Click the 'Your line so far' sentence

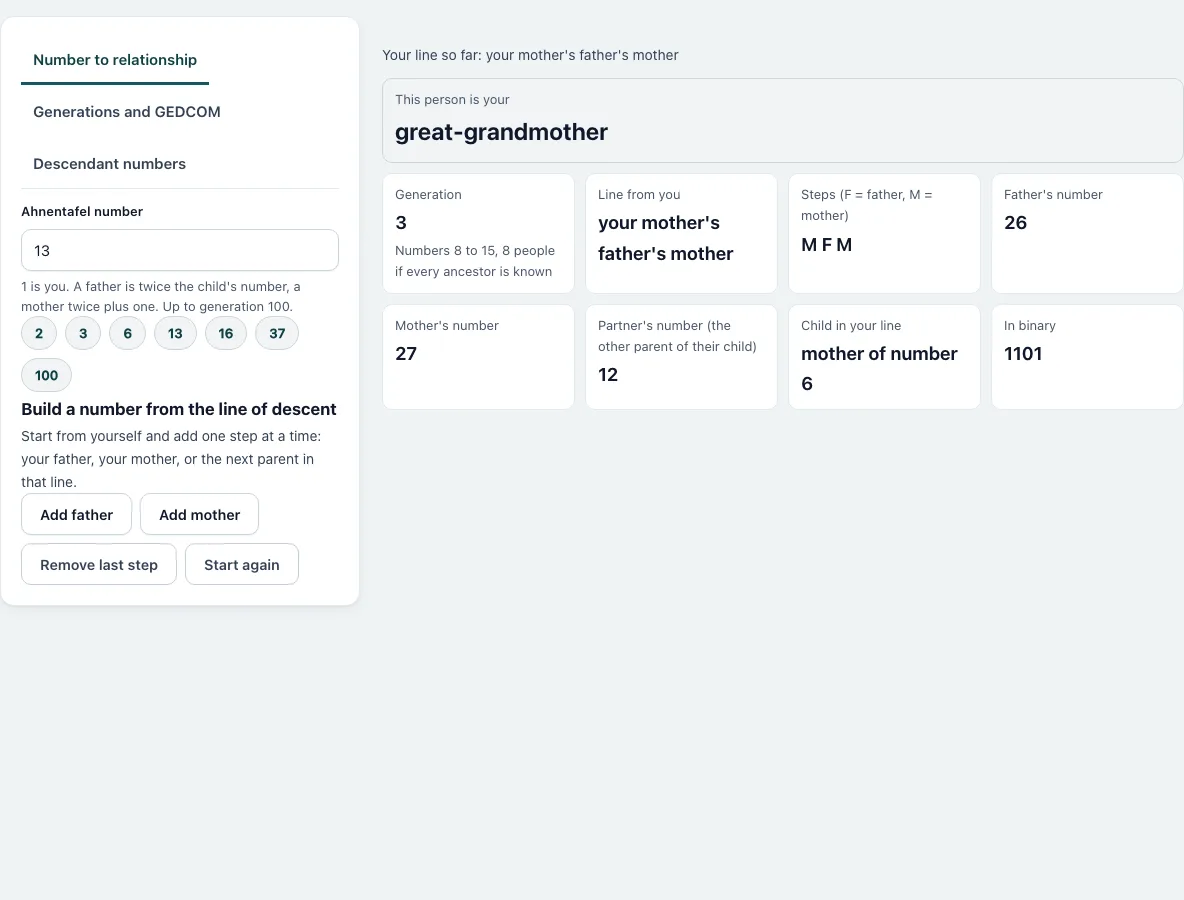pos(530,55)
